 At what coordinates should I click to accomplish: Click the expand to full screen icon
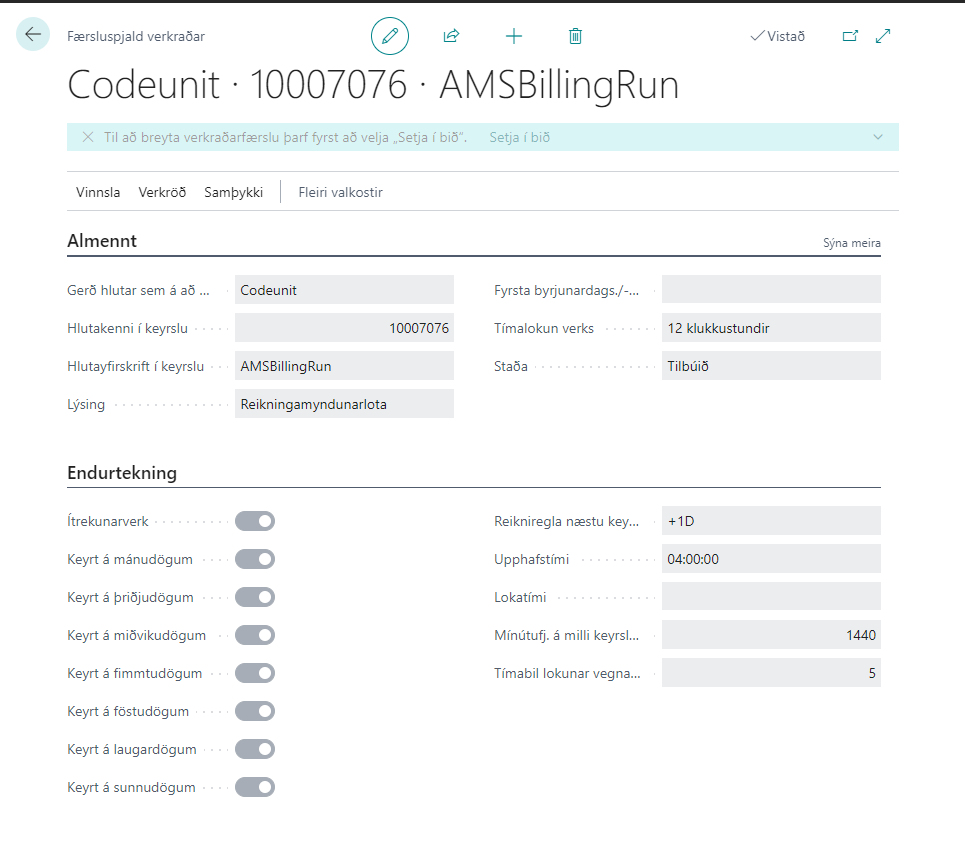883,36
